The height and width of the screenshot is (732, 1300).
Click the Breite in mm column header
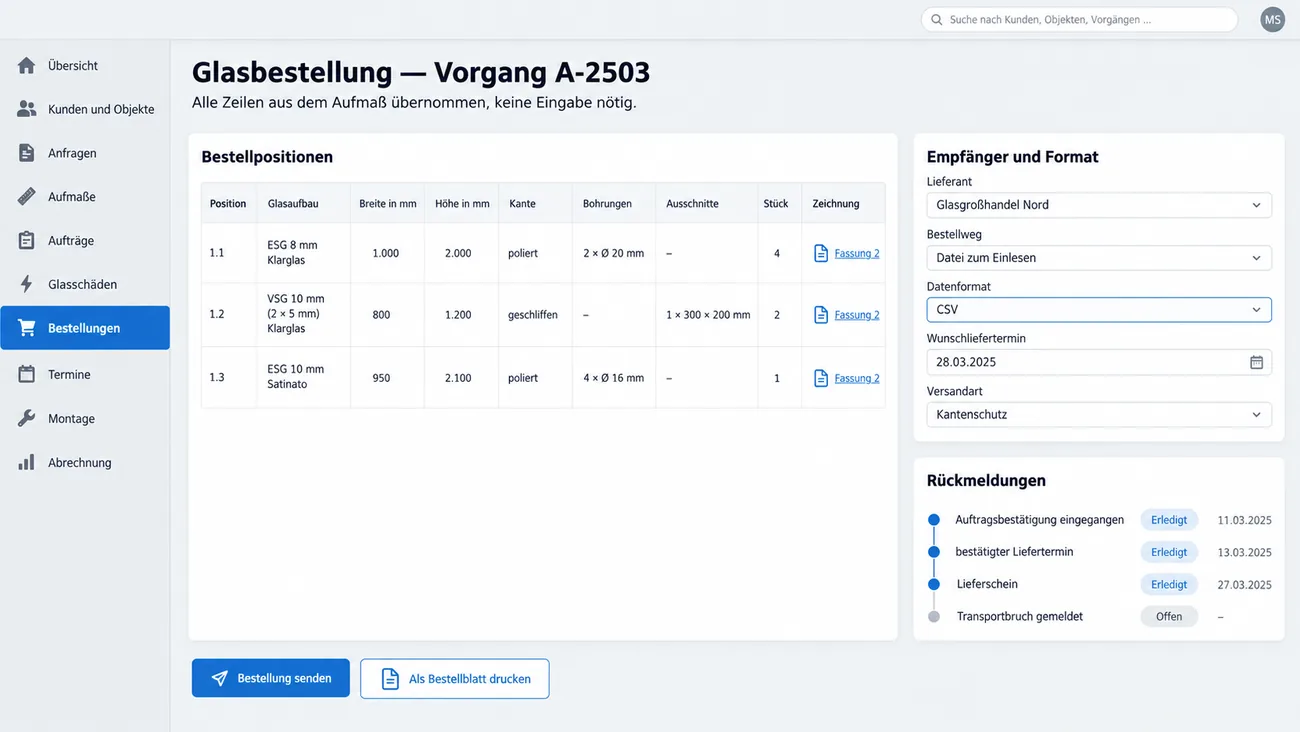click(388, 203)
